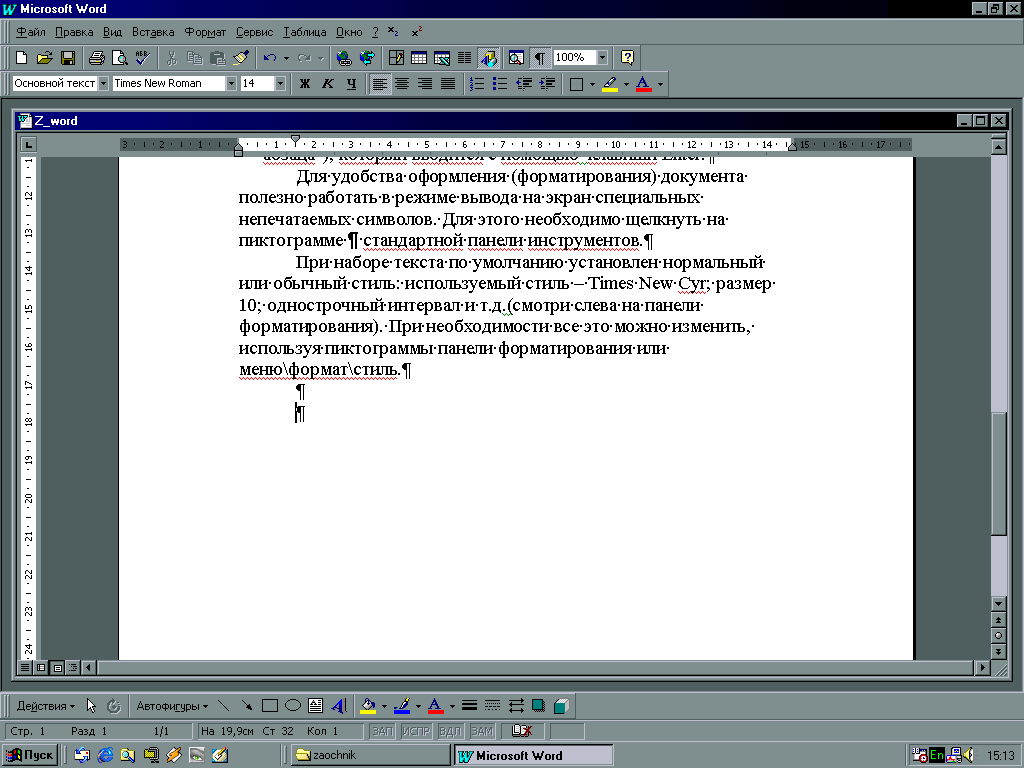
Task: Expand the Outside Border dropdown arrow
Action: pos(592,84)
